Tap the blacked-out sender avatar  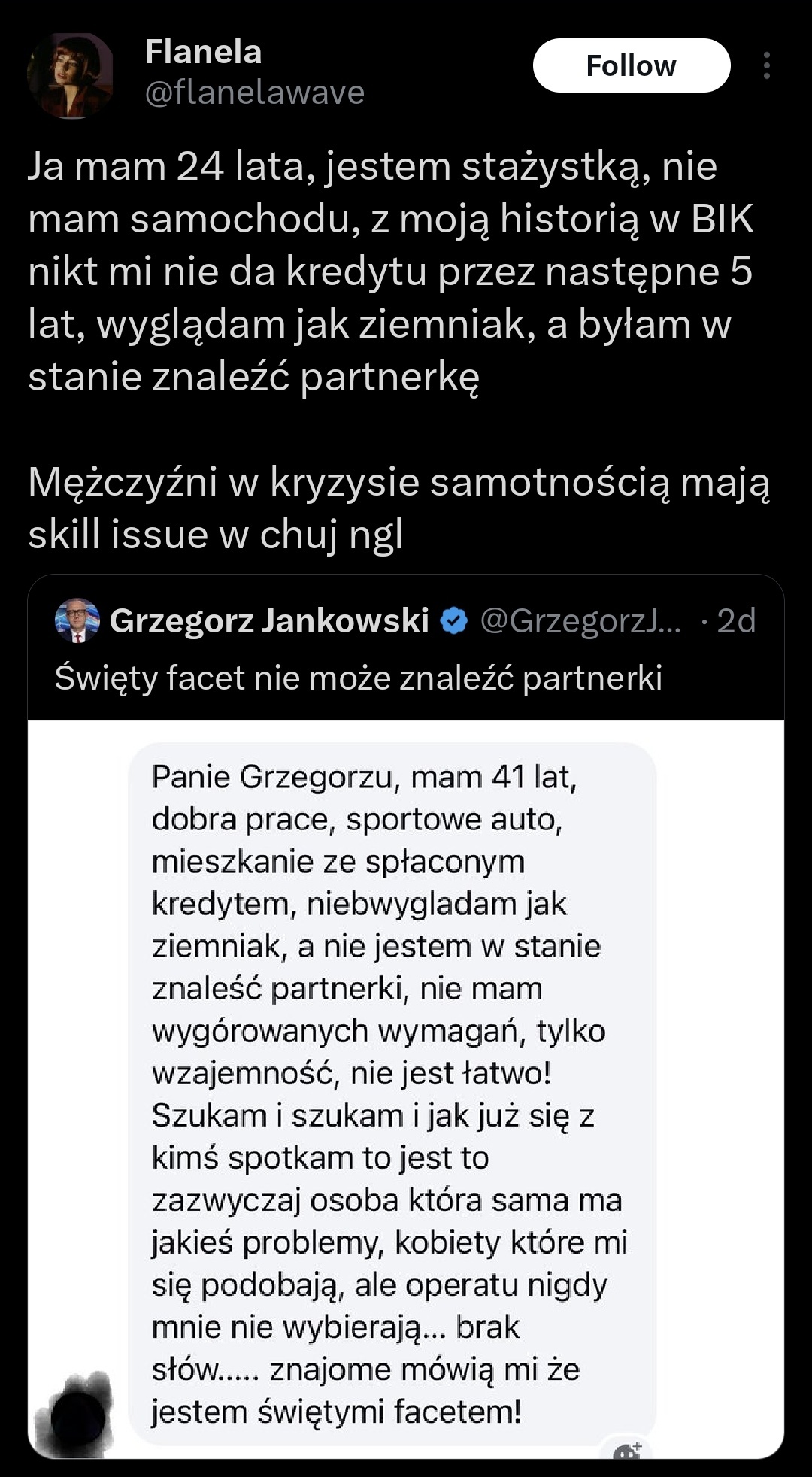point(77,1415)
